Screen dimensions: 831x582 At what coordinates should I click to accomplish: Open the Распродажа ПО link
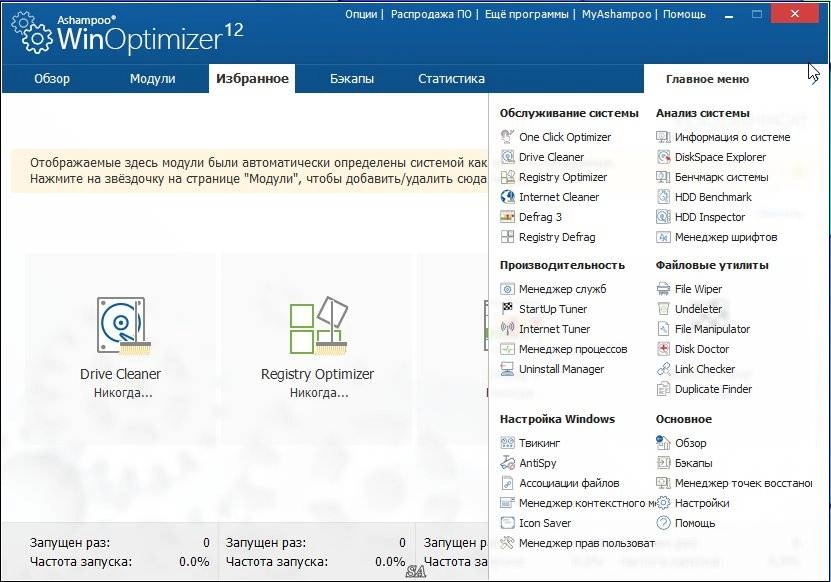(431, 14)
